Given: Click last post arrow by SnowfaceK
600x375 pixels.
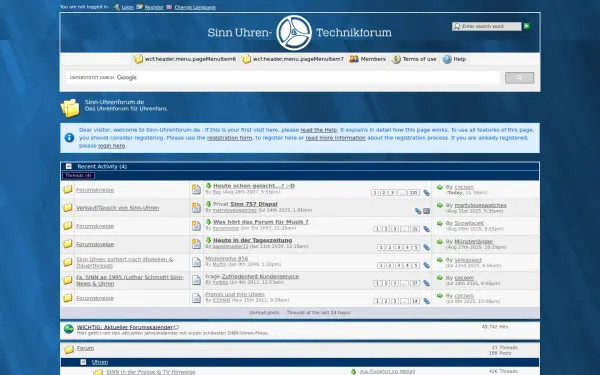Looking at the screenshot, I should (440, 223).
